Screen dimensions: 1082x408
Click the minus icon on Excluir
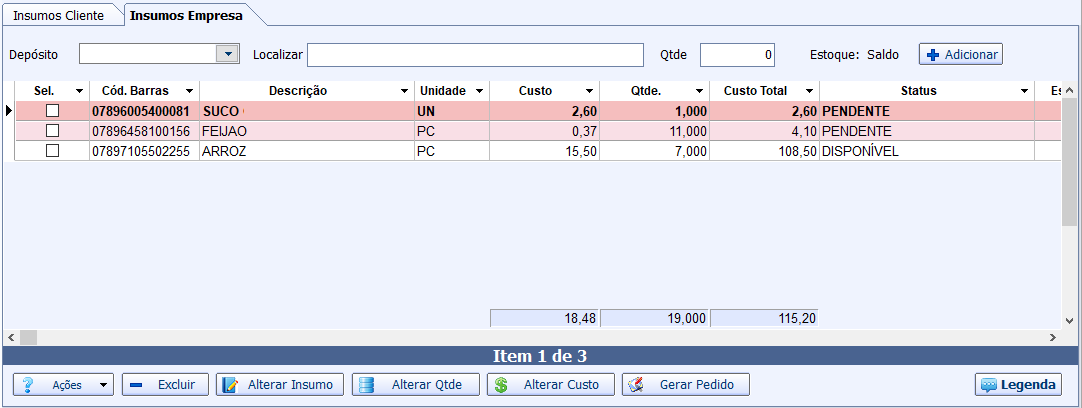click(x=136, y=385)
